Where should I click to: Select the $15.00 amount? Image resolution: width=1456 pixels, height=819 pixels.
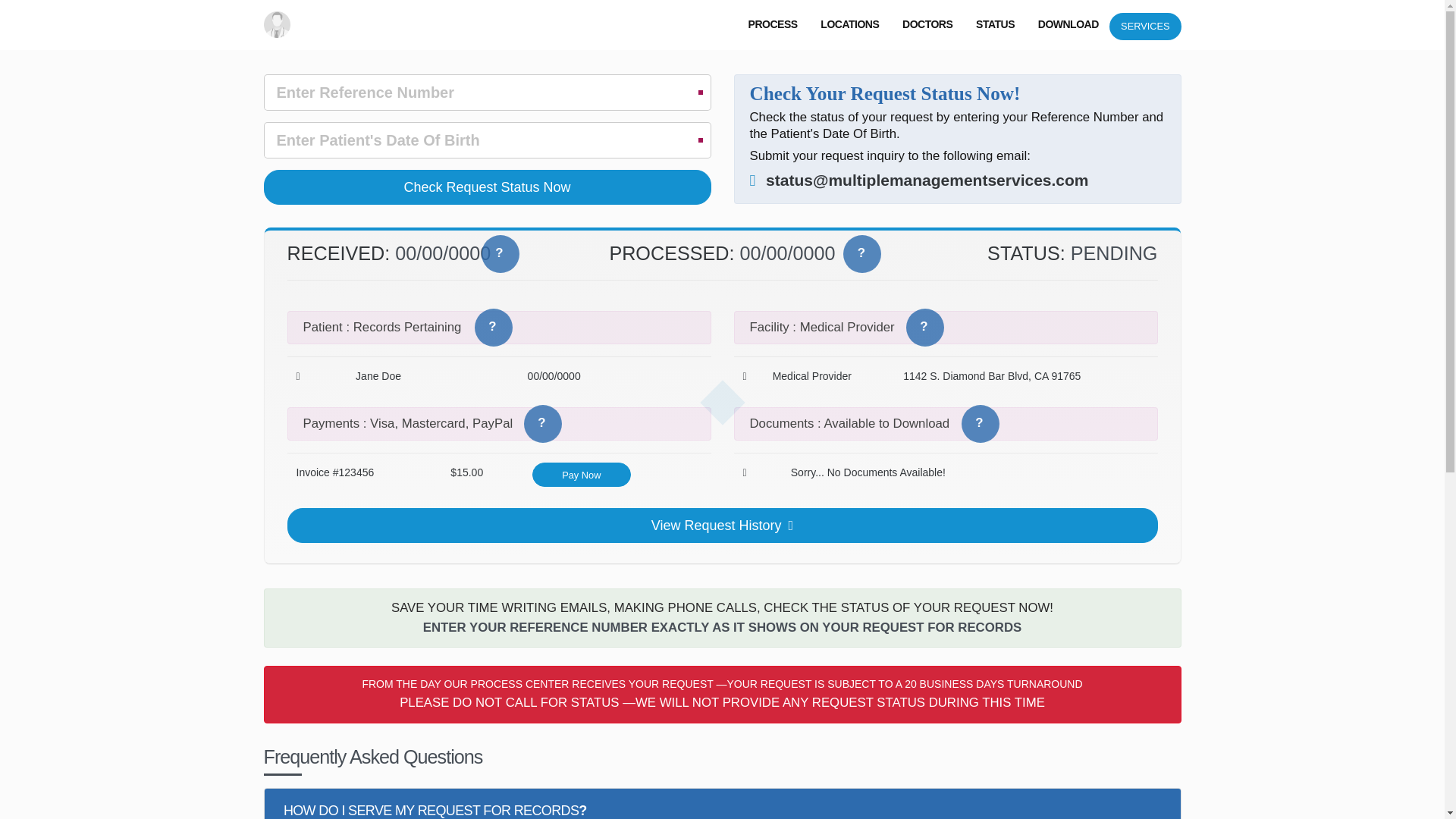(466, 472)
